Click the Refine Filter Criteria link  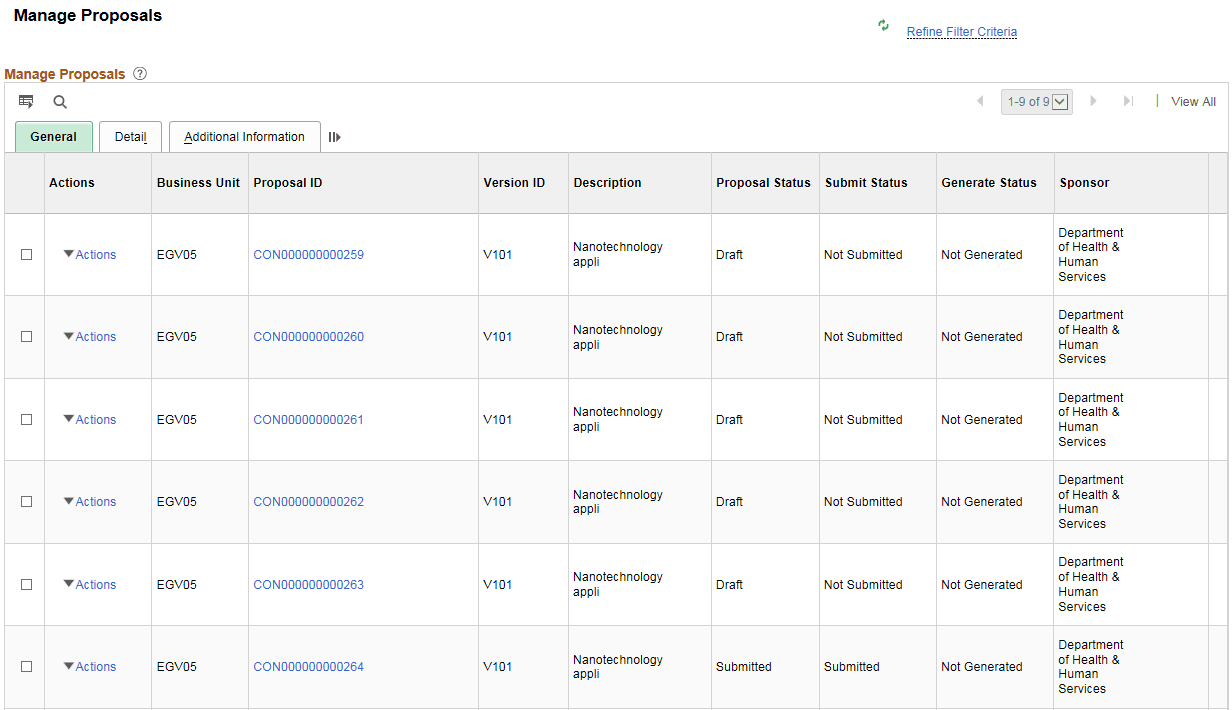coord(961,31)
